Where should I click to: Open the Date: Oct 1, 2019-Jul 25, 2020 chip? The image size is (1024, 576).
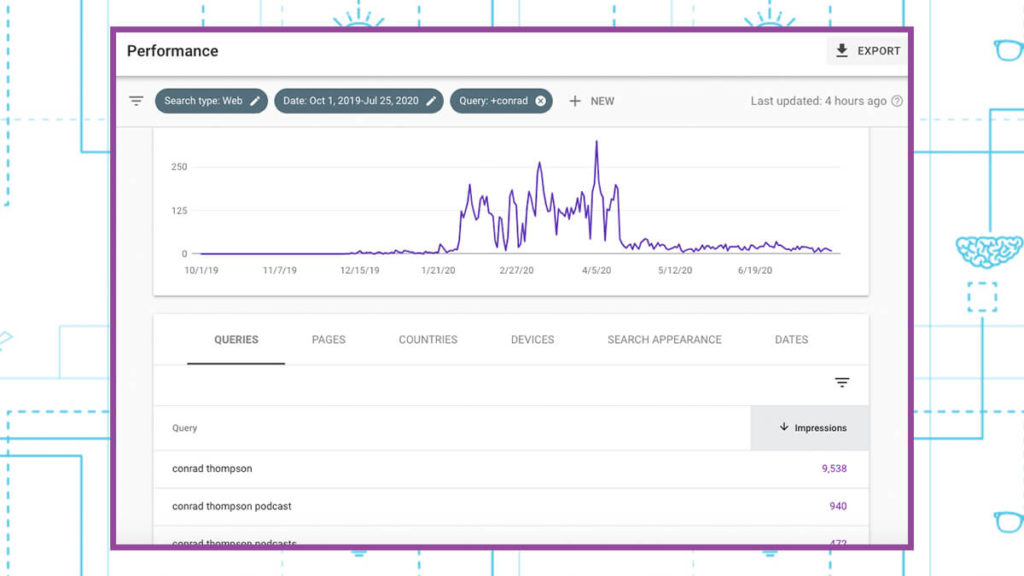[352, 101]
